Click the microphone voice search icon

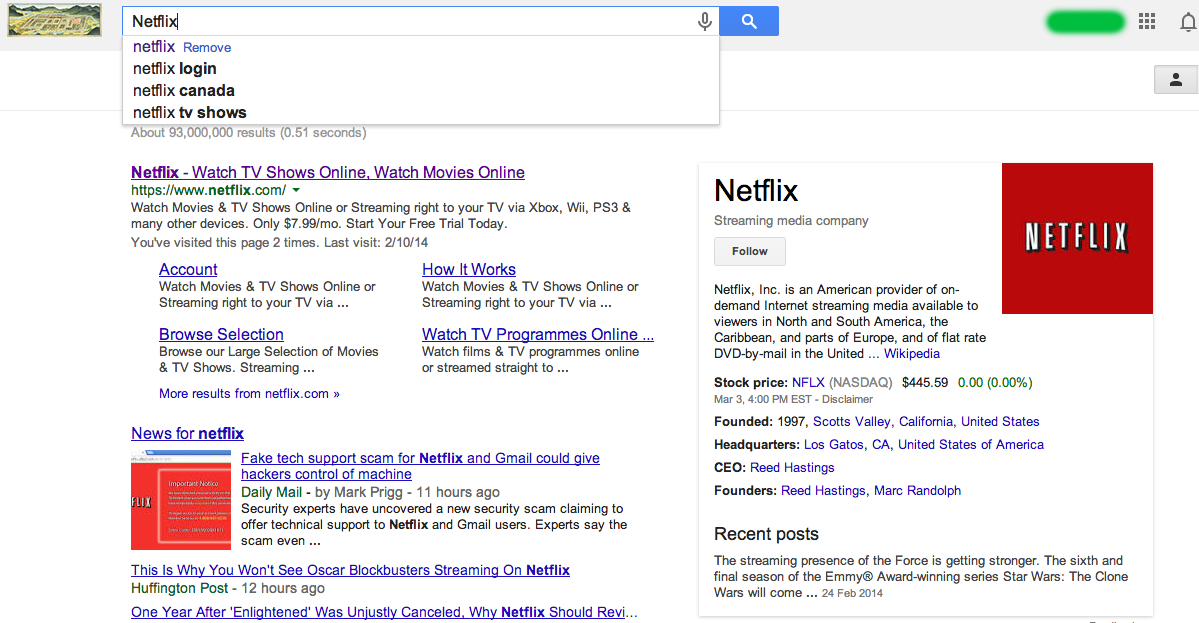705,21
